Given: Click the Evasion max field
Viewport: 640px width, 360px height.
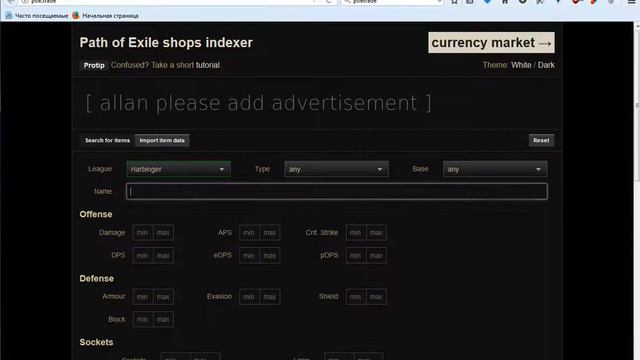Looking at the screenshot, I should pos(270,297).
